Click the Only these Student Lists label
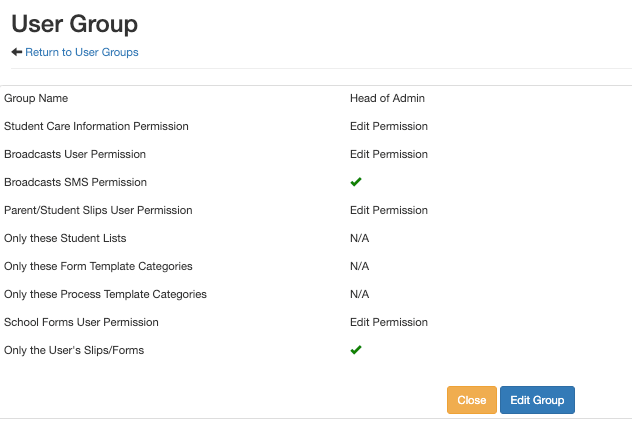The height and width of the screenshot is (434, 632). coord(65,238)
